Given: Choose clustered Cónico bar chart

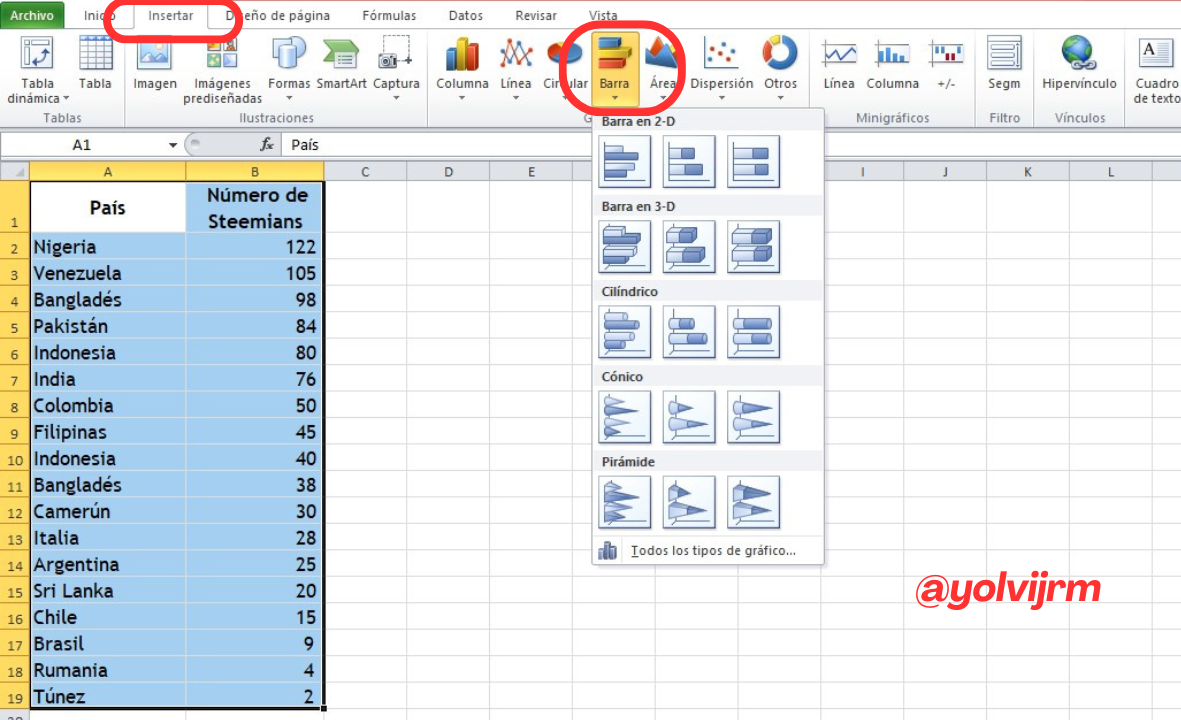Looking at the screenshot, I should [624, 416].
